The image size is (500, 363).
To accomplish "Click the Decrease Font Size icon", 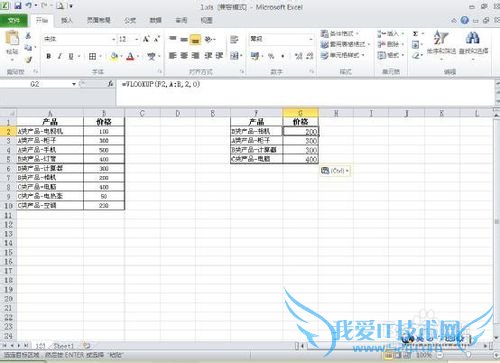I will click(x=157, y=39).
